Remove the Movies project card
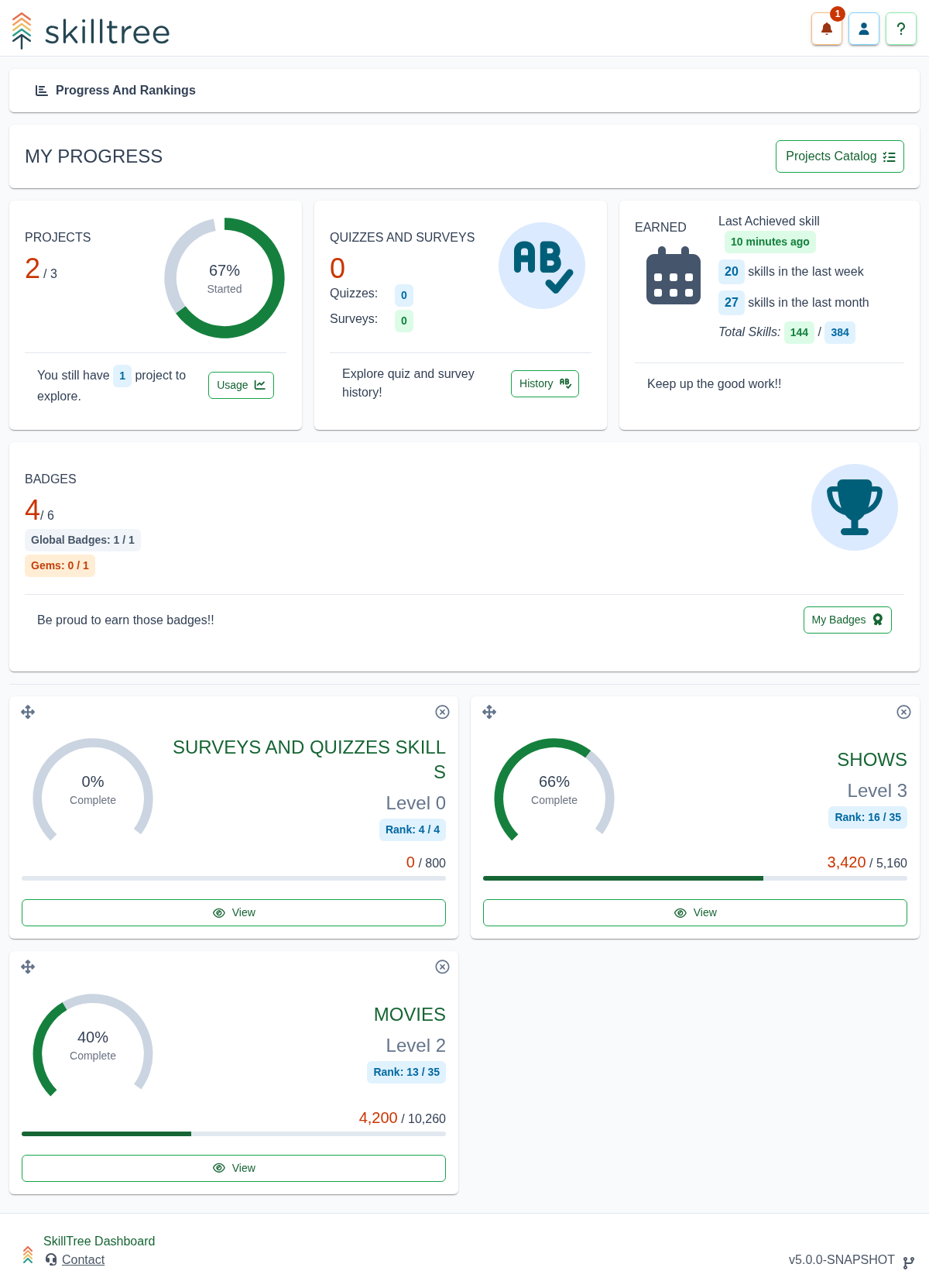The width and height of the screenshot is (929, 1288). pos(442,967)
